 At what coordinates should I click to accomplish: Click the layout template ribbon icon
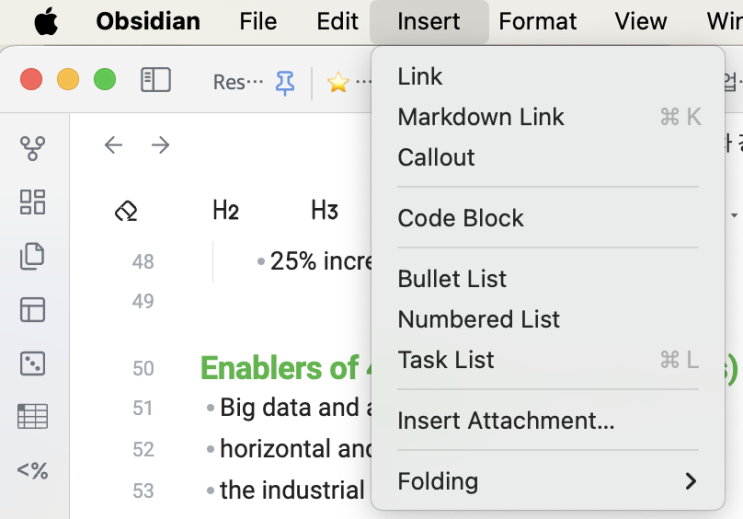[x=33, y=310]
